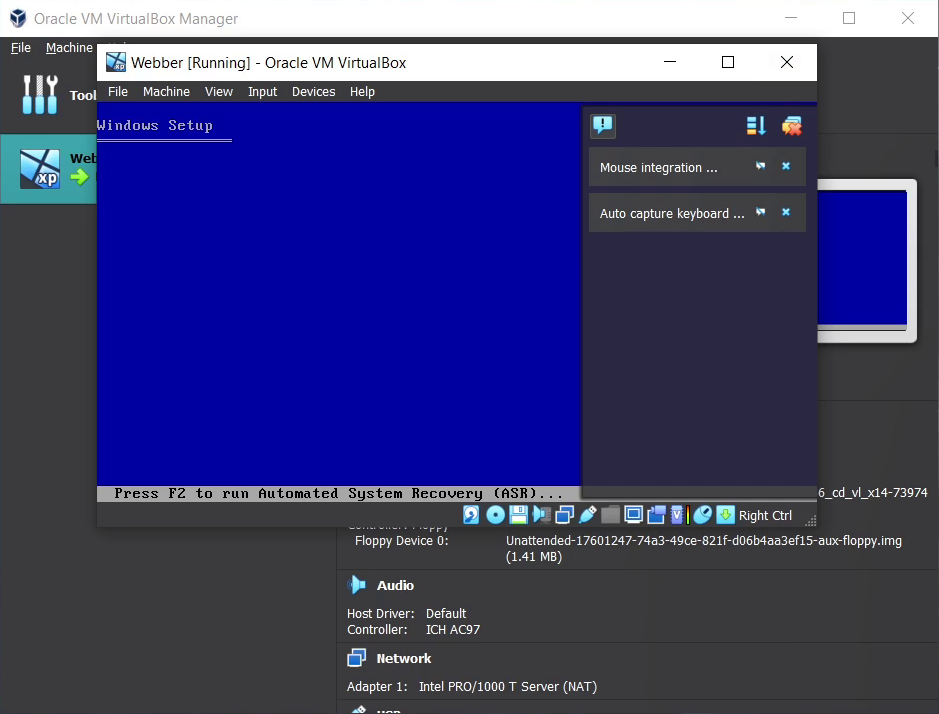The width and height of the screenshot is (939, 714).
Task: Click the Network section header
Action: [403, 658]
